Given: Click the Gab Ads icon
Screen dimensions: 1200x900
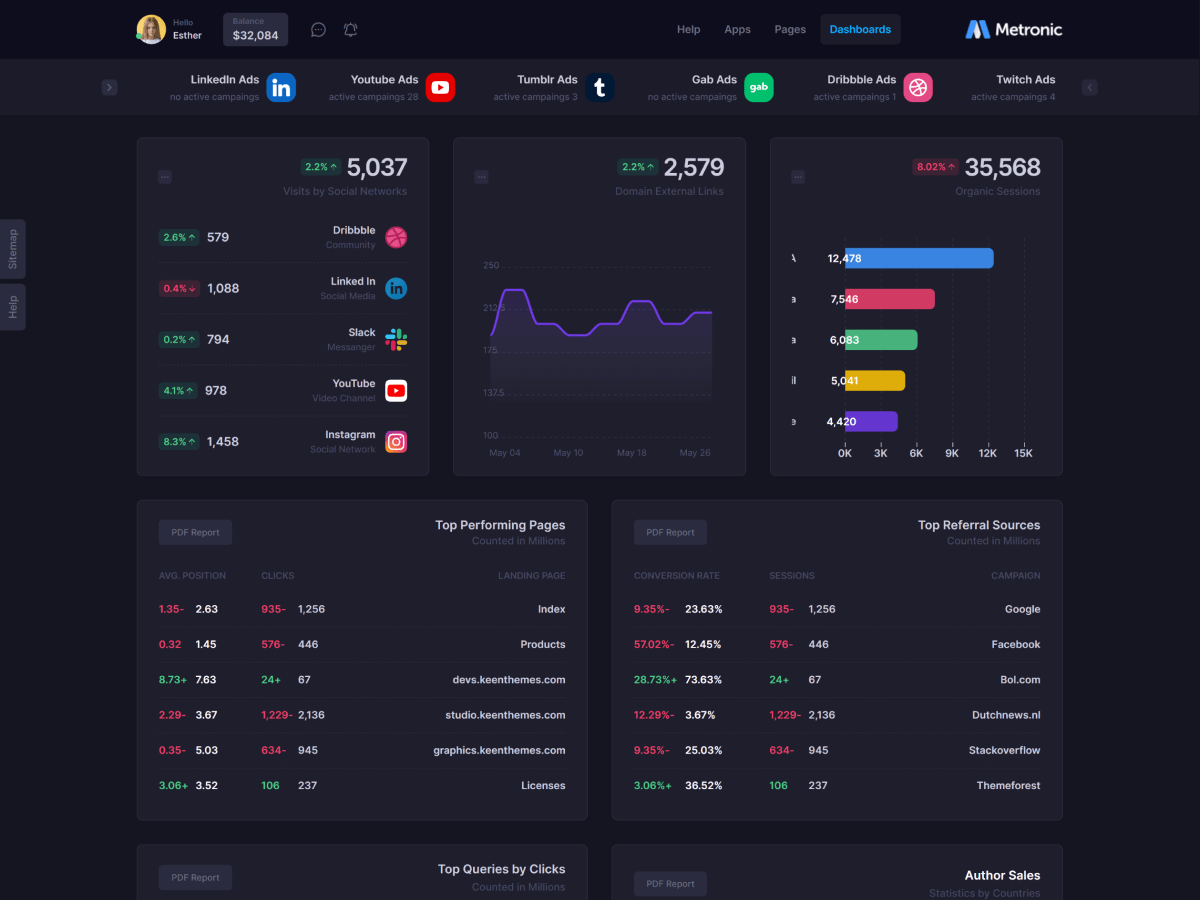Looking at the screenshot, I should 758,88.
